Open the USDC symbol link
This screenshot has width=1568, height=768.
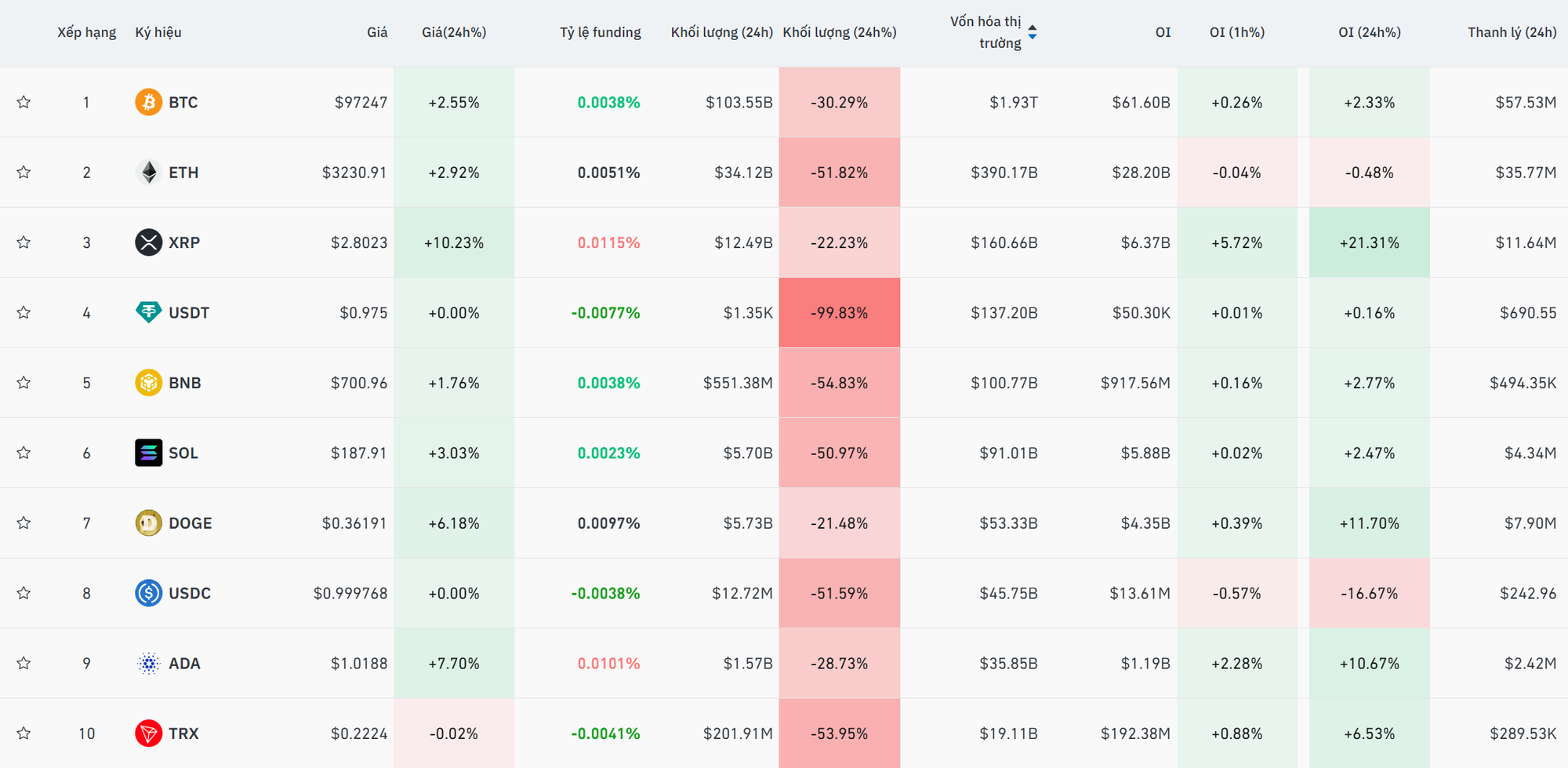point(190,593)
